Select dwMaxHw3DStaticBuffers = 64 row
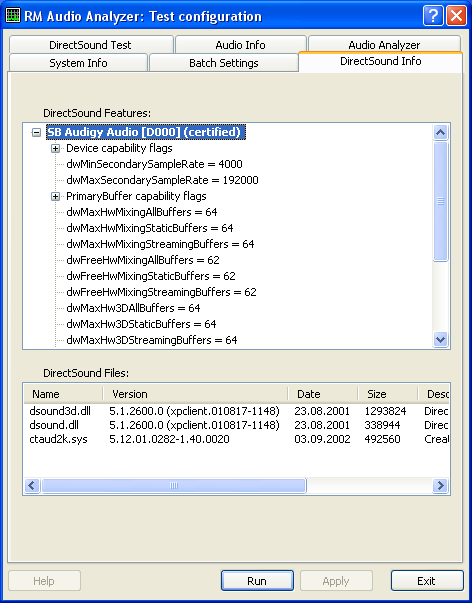The height and width of the screenshot is (603, 472). coord(141,324)
